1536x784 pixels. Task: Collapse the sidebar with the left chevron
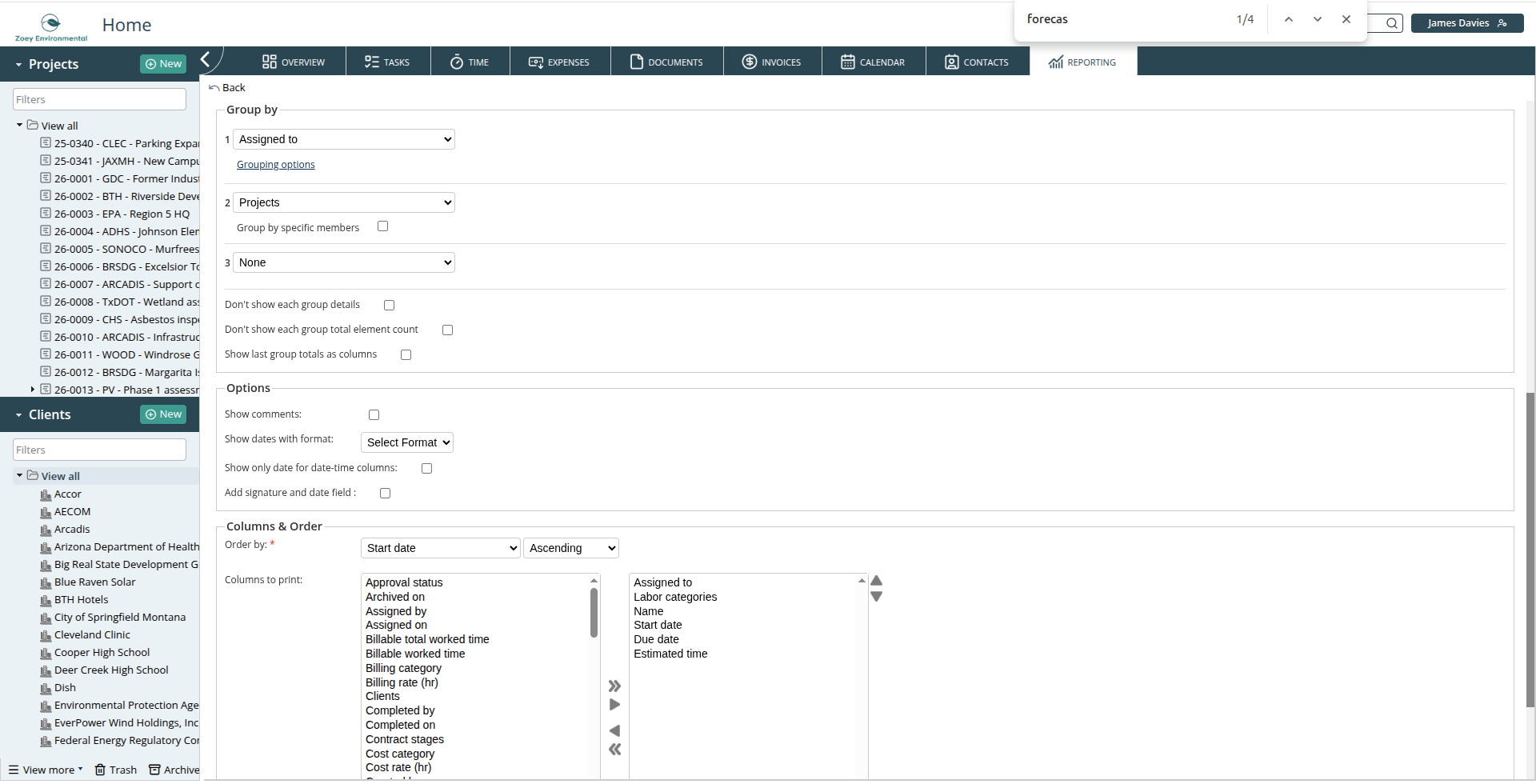(206, 59)
